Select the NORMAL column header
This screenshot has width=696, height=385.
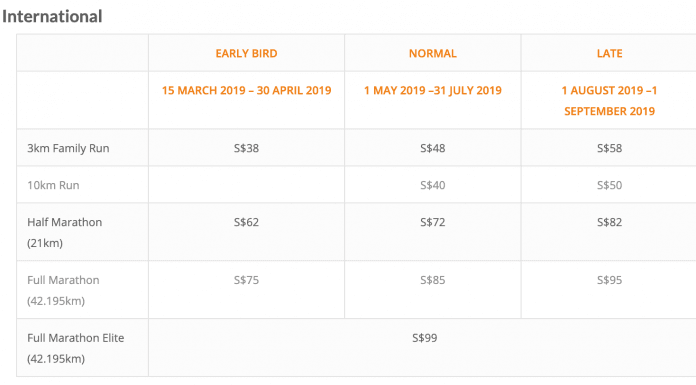pyautogui.click(x=433, y=53)
